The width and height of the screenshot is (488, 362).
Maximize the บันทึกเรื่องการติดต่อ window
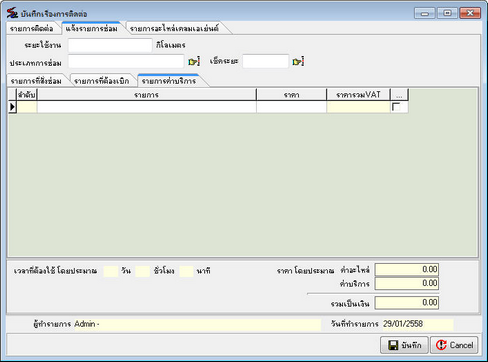point(447,13)
